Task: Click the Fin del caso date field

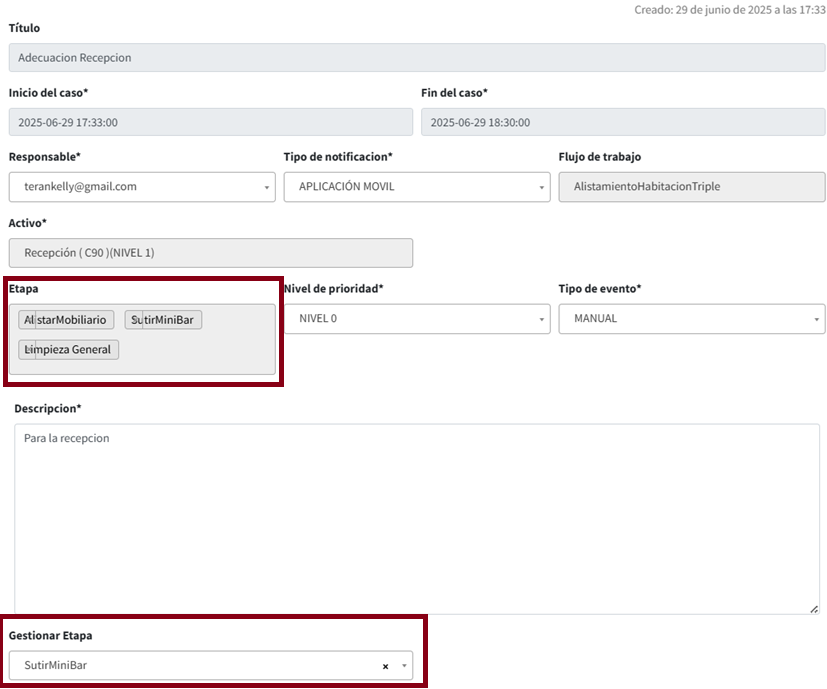Action: 622,123
